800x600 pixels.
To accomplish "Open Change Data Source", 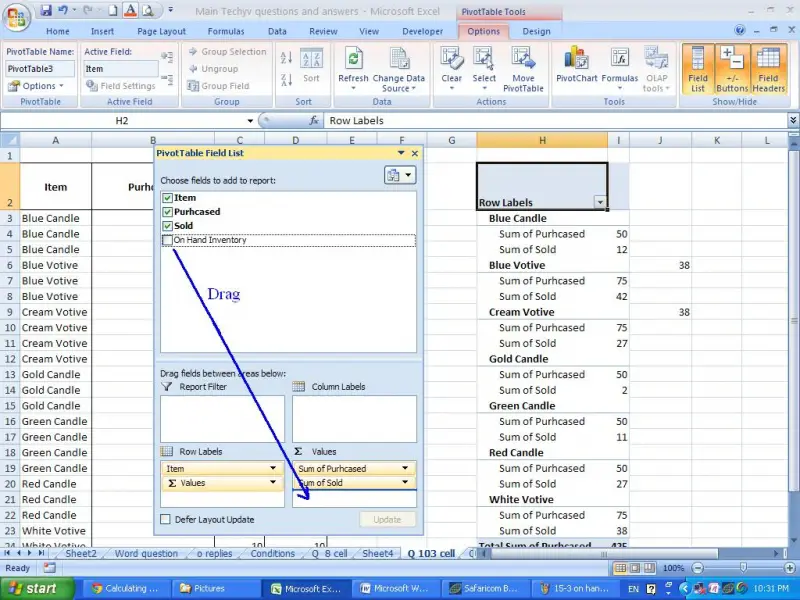I will pos(398,69).
